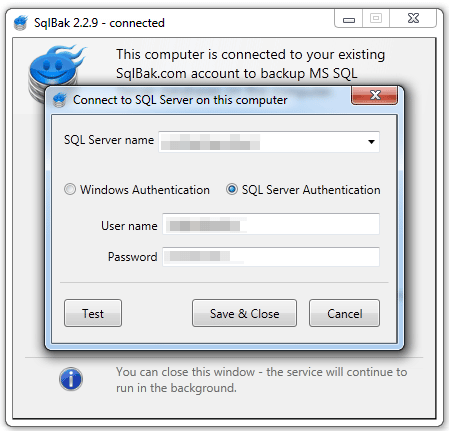The image size is (449, 431).
Task: Open the SQL Server name dropdown arrow
Action: pos(371,142)
